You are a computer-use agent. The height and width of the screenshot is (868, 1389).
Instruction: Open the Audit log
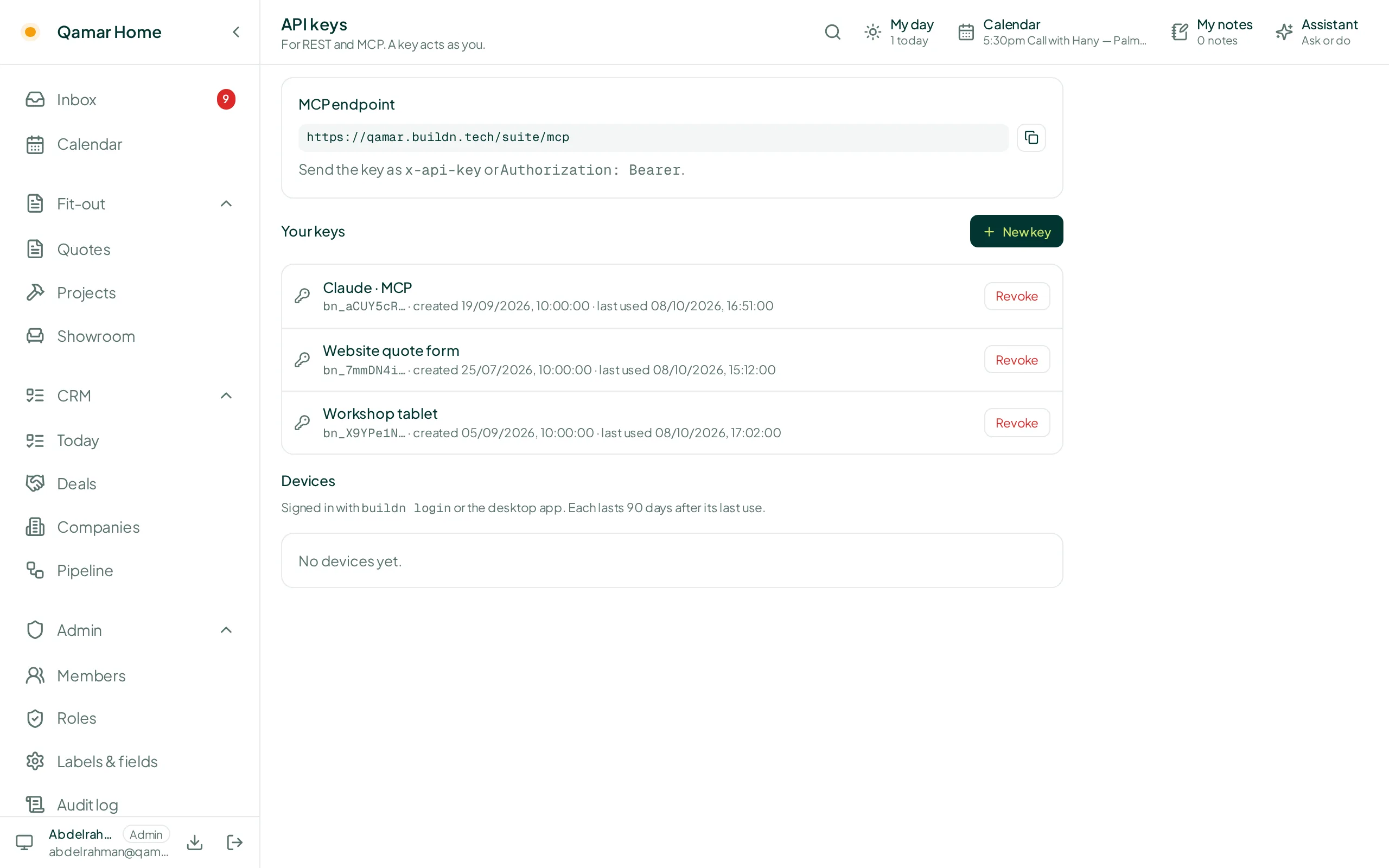(130, 805)
